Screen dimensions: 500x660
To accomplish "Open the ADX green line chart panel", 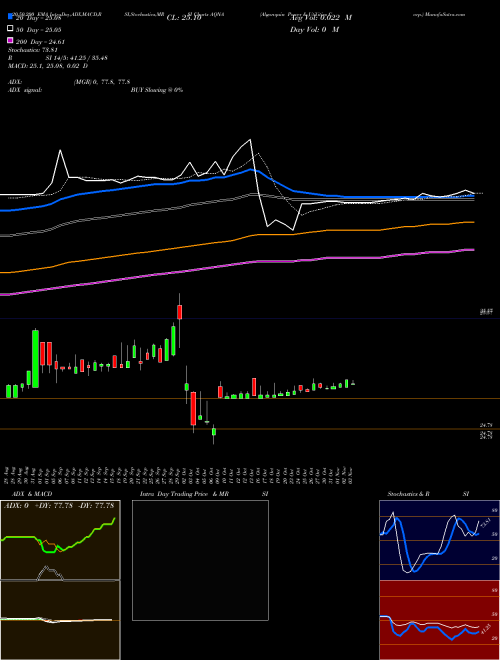I will tap(60, 540).
